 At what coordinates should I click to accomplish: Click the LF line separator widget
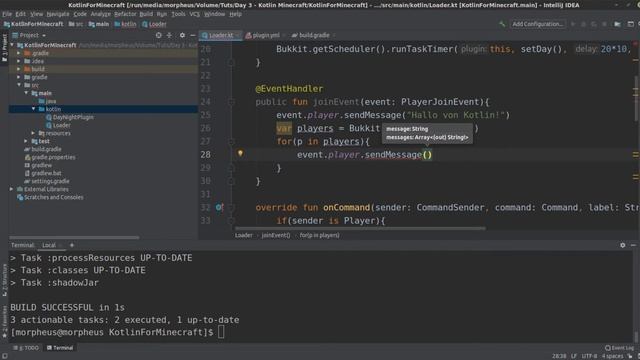(574, 356)
